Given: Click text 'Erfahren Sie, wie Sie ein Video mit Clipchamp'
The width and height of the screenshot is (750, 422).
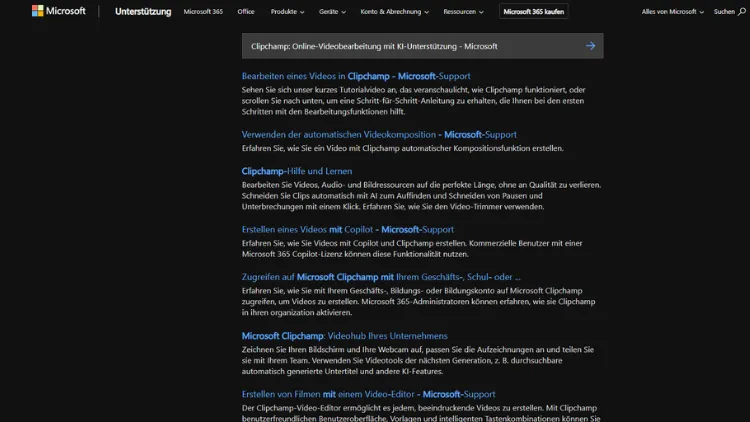Looking at the screenshot, I should point(402,148).
